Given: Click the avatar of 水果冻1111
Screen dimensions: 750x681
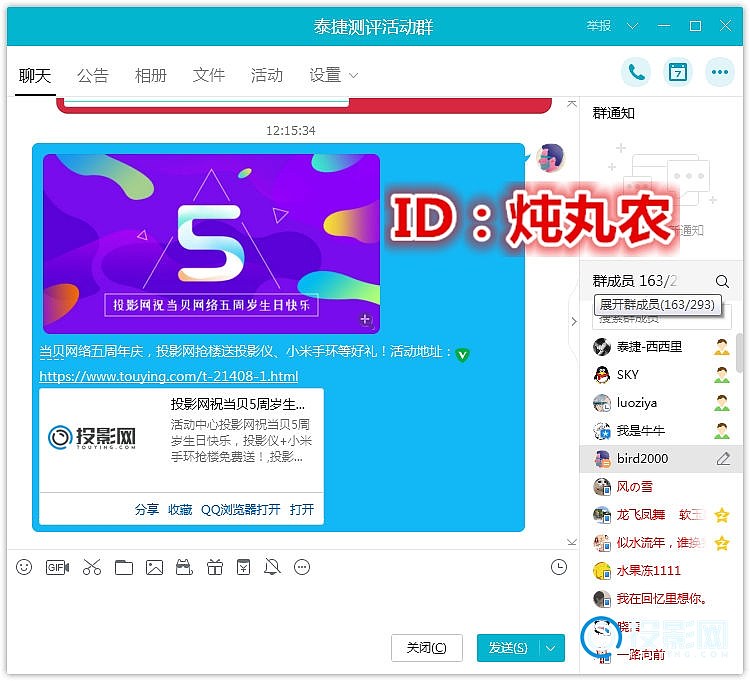Looking at the screenshot, I should (x=602, y=571).
